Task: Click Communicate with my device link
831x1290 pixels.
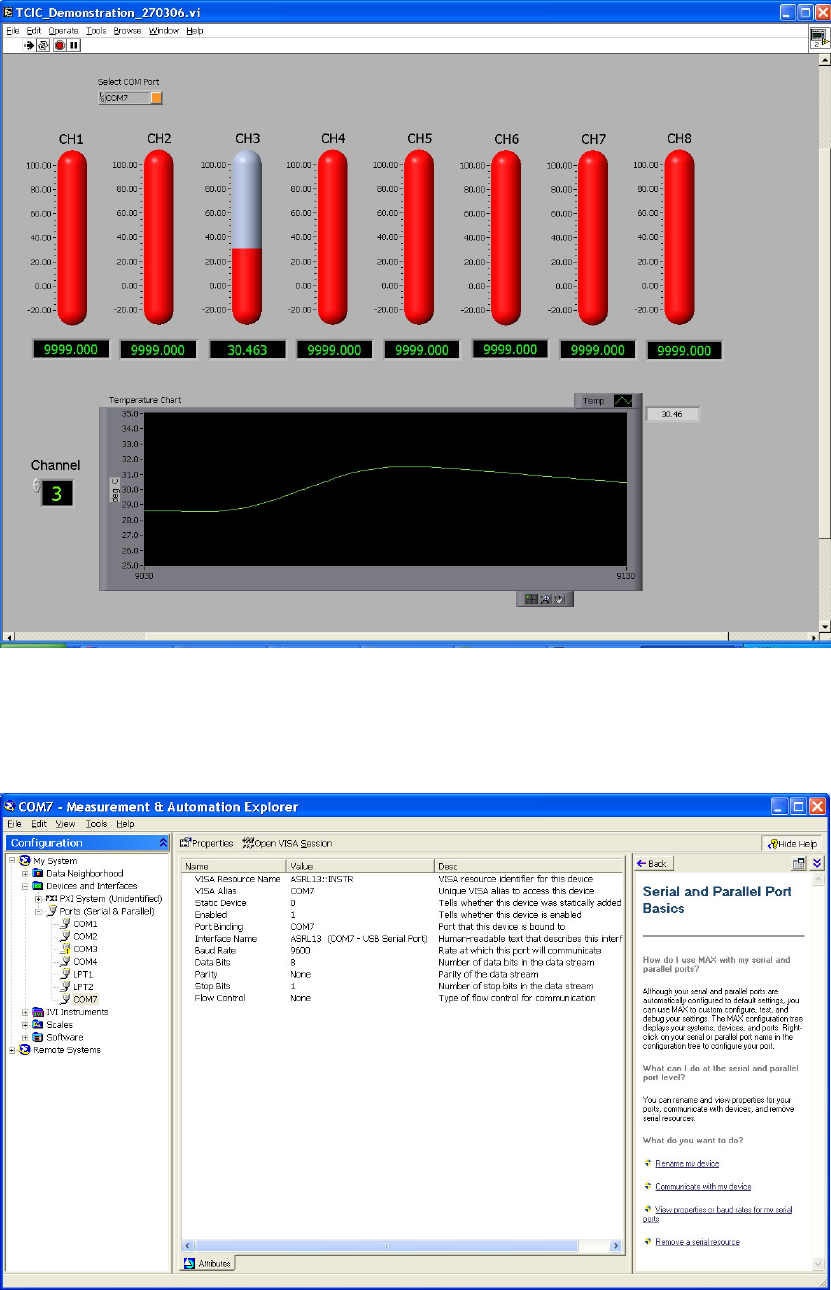Action: tap(703, 1187)
